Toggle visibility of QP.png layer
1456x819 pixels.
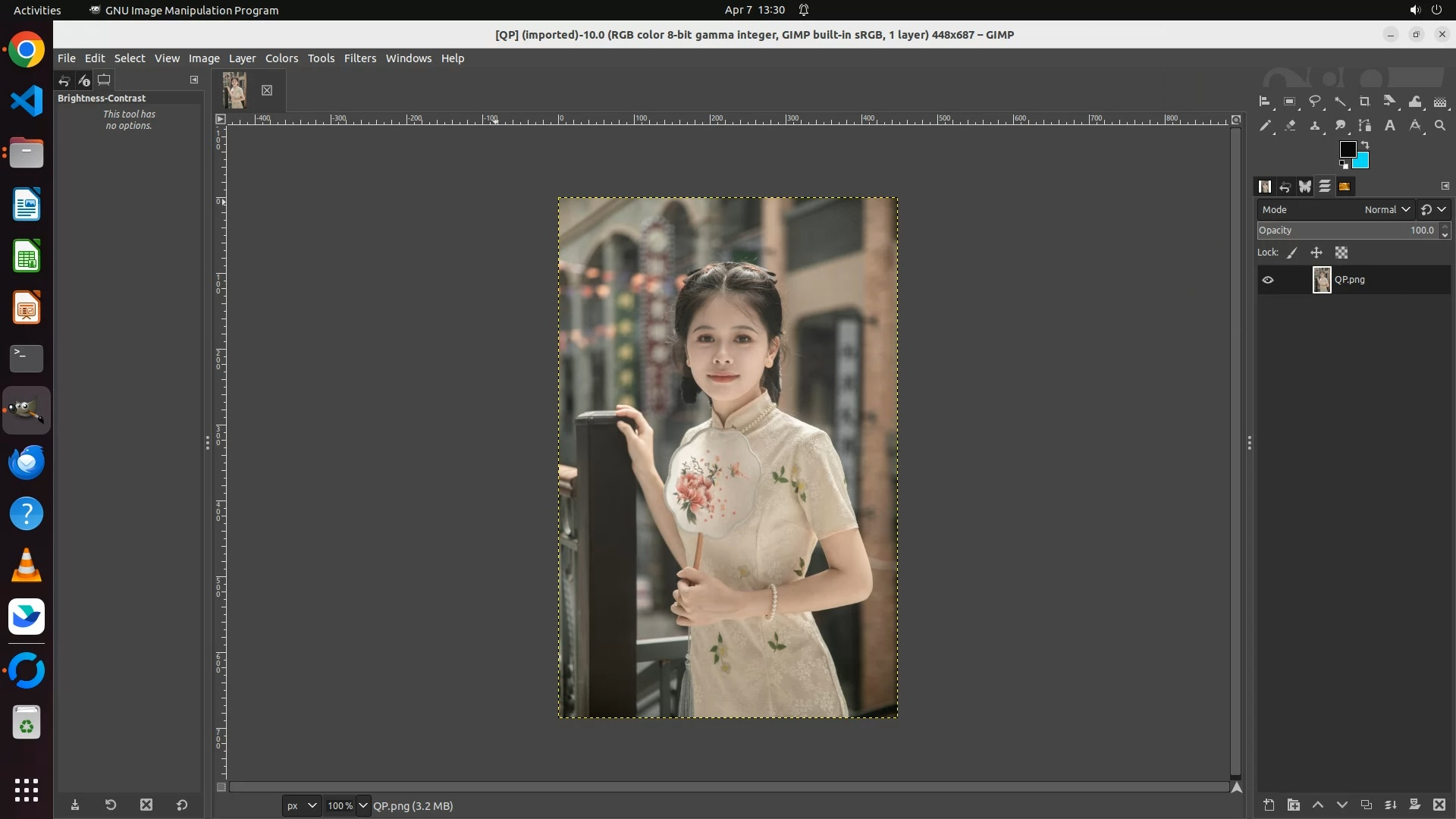pyautogui.click(x=1268, y=280)
